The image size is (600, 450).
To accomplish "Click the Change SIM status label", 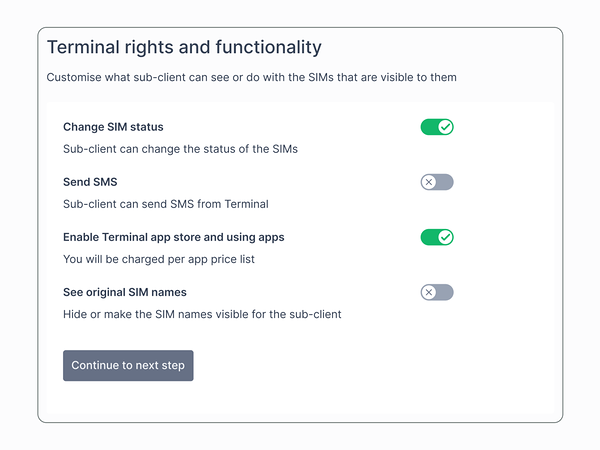I will (x=113, y=127).
